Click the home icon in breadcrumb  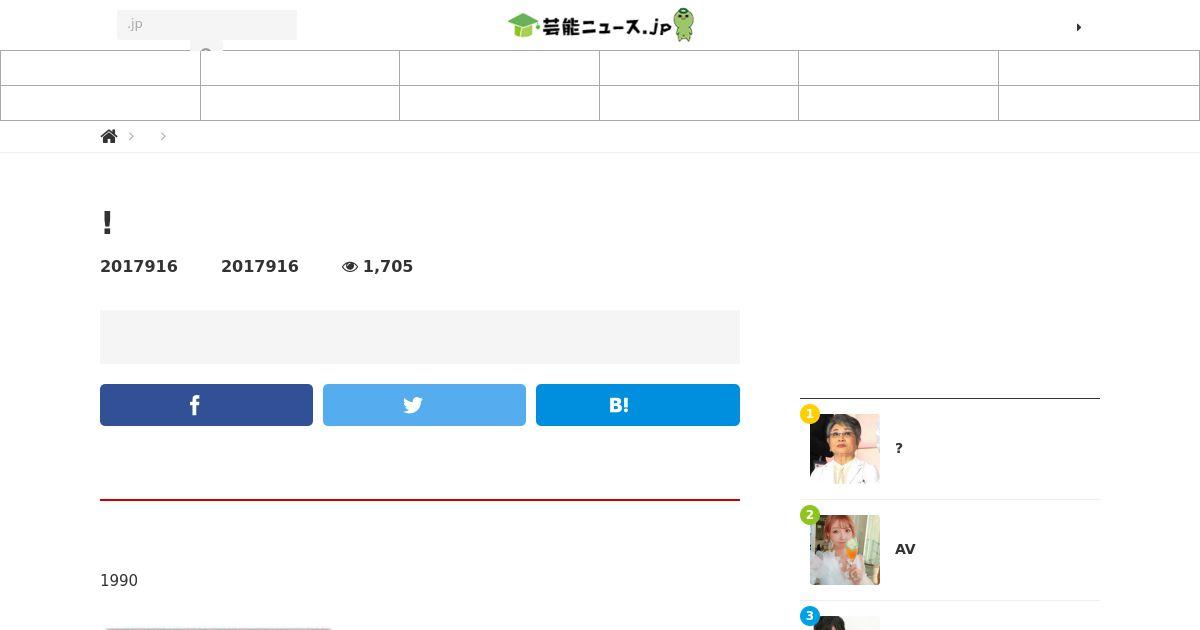click(109, 136)
